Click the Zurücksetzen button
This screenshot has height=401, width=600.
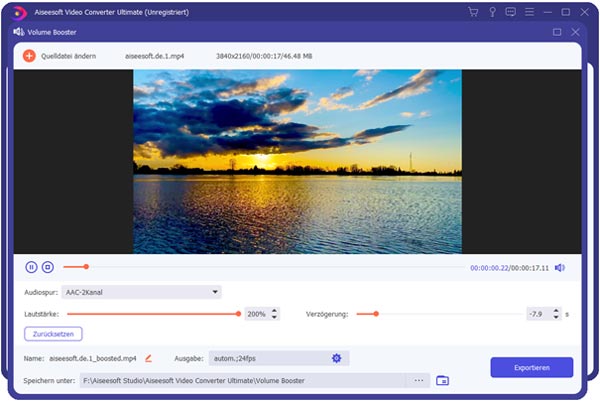(x=53, y=334)
